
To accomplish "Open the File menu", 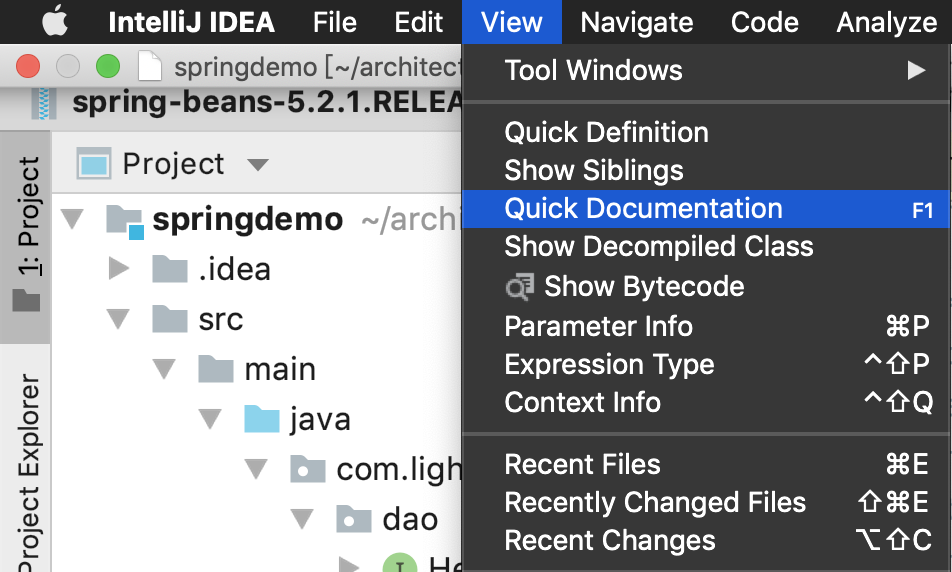I will (x=335, y=22).
